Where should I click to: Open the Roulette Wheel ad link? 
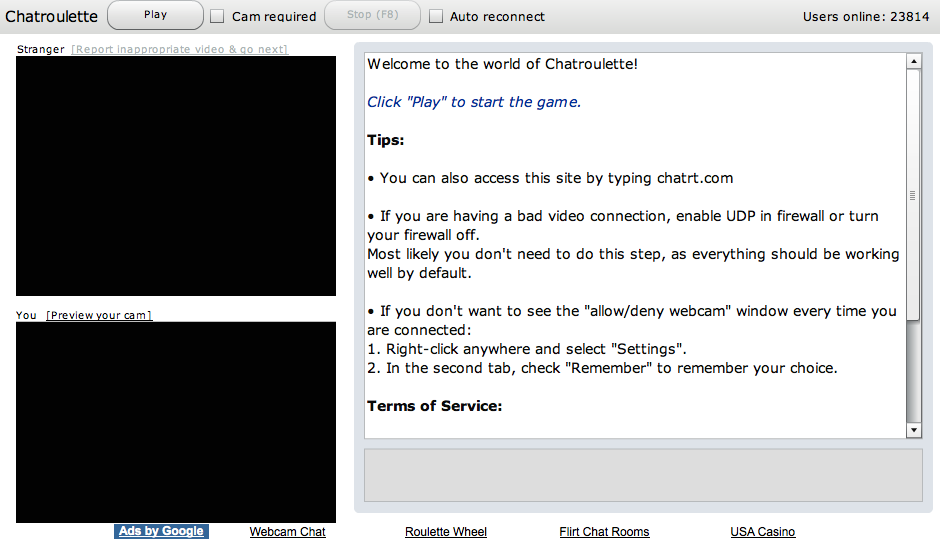click(x=446, y=532)
